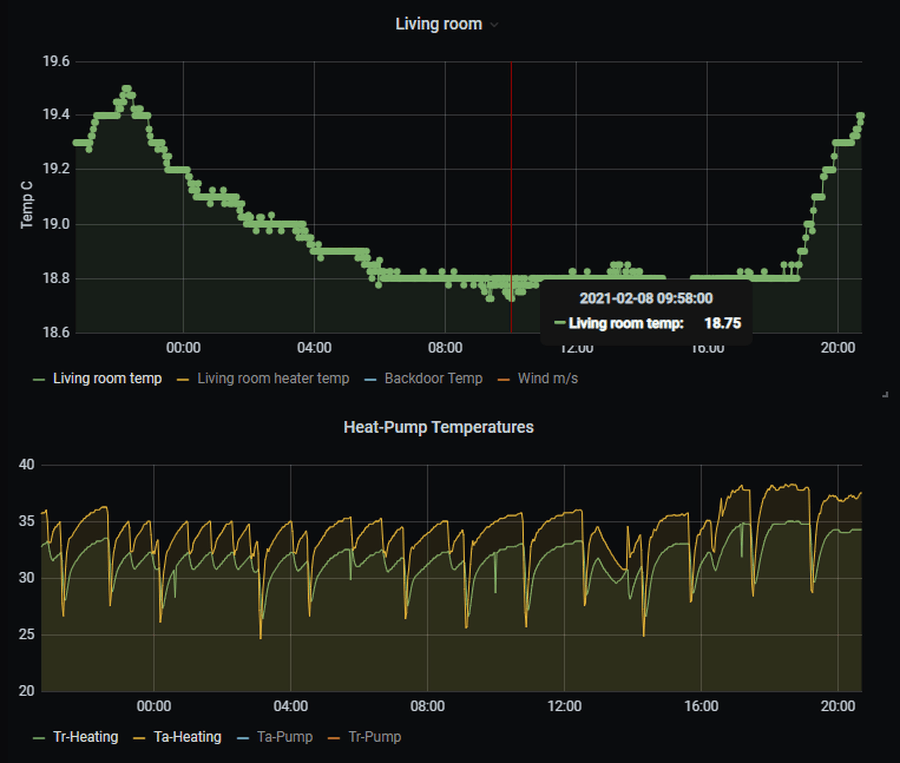Click 20:00 label under Heat-Pump chart
The image size is (900, 763).
837,706
